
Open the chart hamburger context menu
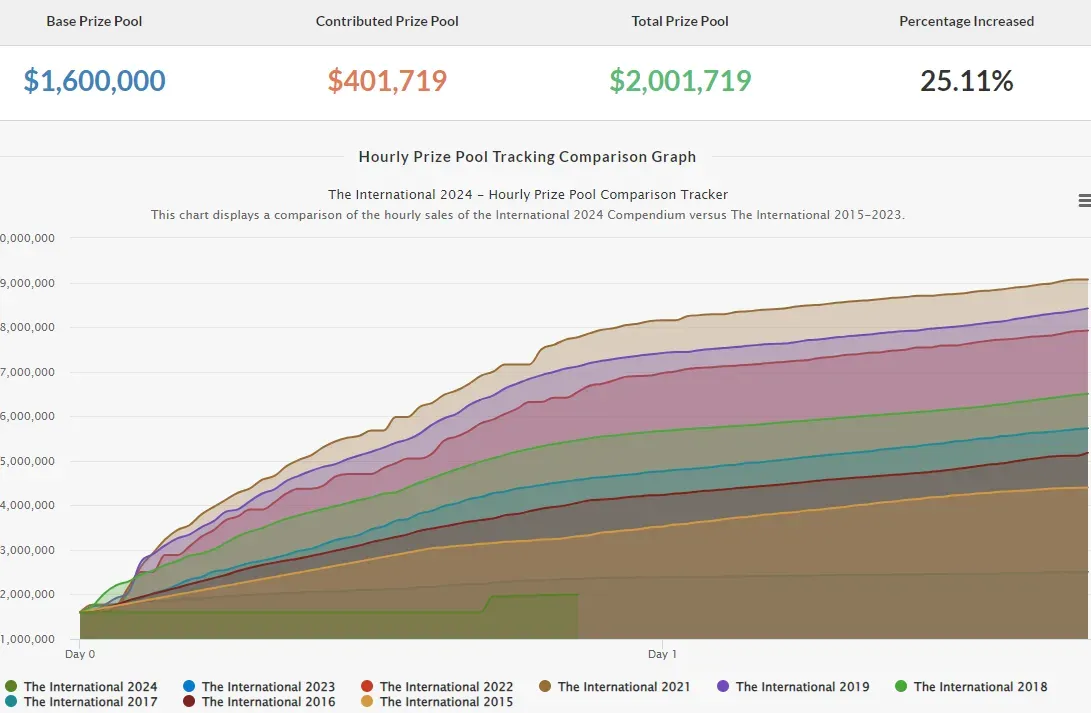click(x=1084, y=200)
